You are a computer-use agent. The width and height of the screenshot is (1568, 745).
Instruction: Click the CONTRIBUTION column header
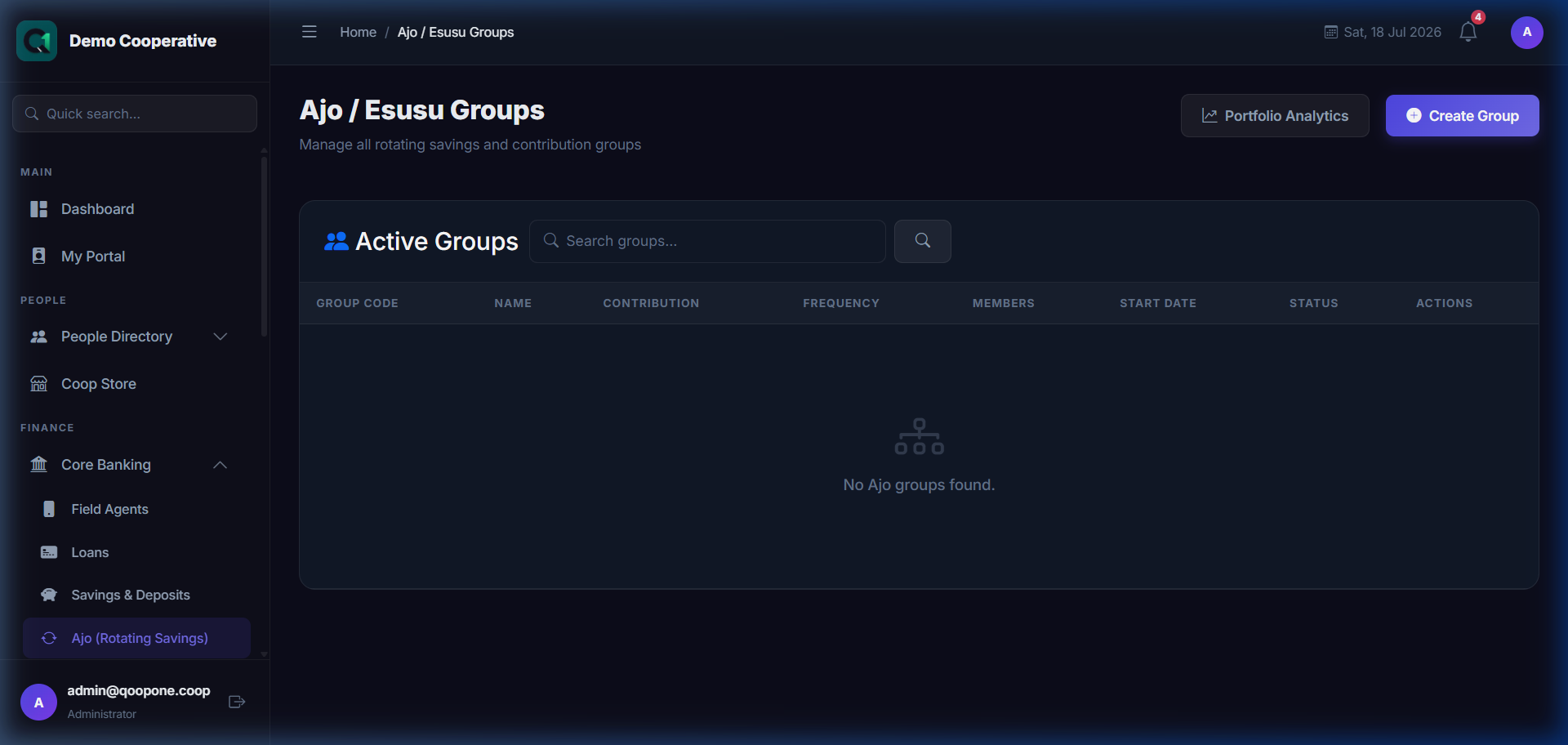tap(651, 303)
